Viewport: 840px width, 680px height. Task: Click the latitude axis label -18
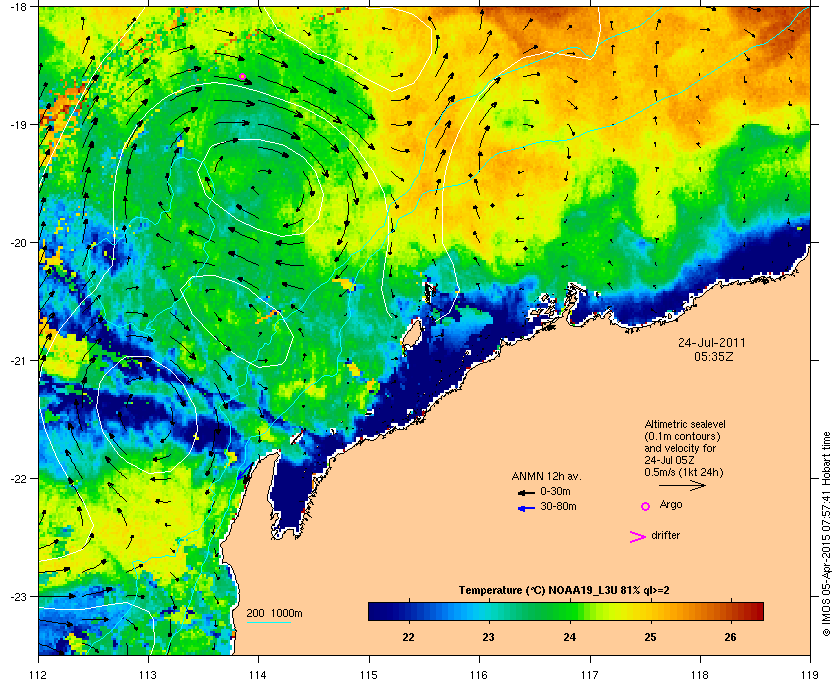[x=18, y=6]
